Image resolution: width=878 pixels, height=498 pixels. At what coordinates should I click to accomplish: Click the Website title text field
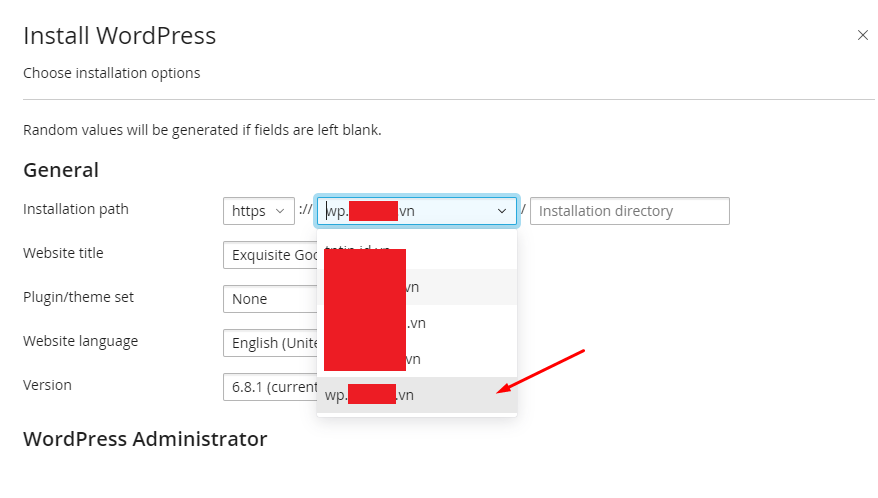pyautogui.click(x=269, y=255)
